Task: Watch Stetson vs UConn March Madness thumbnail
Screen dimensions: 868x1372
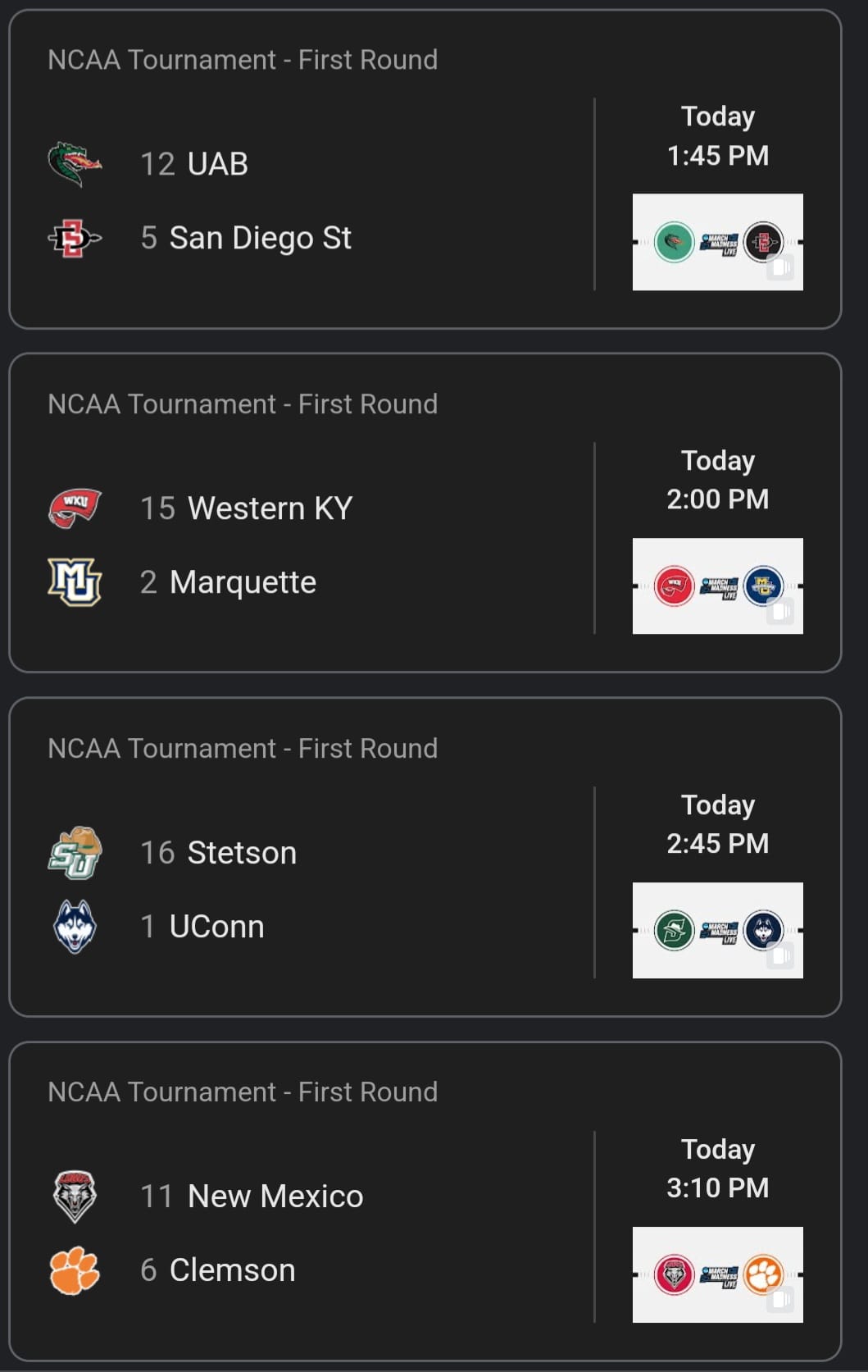Action: [717, 931]
